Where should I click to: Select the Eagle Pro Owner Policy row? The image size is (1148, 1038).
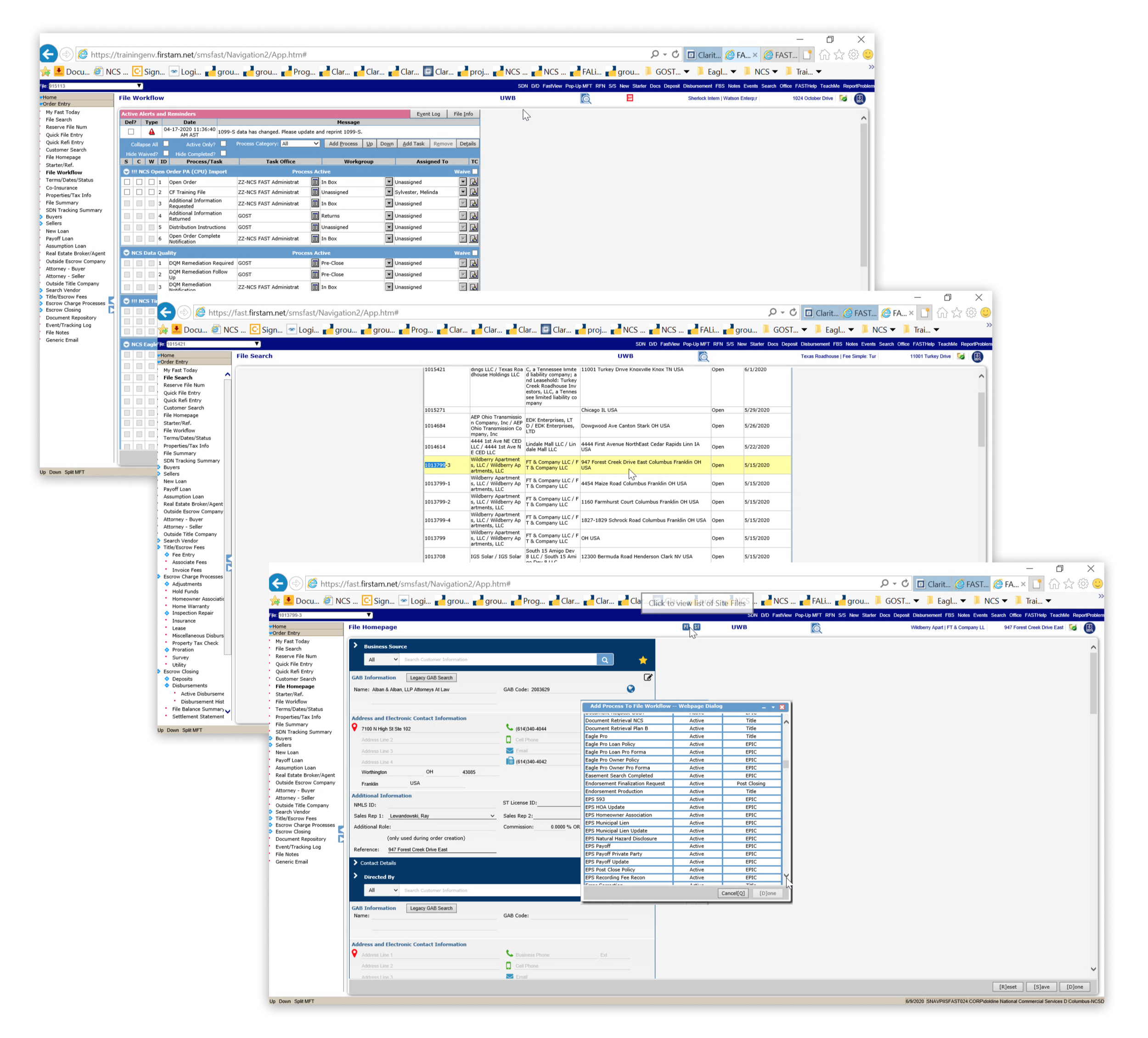pos(612,760)
